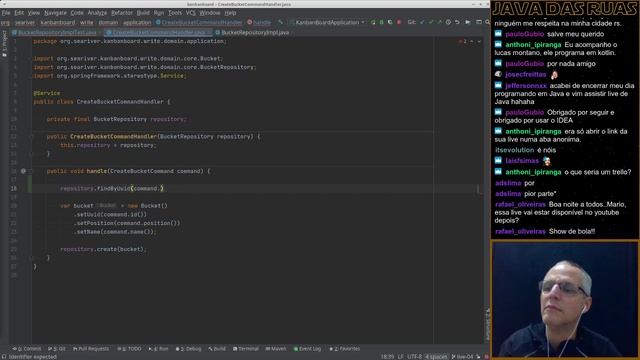The width and height of the screenshot is (640, 360).
Task: Click the 'new Bucket()' expression in code
Action: [147, 206]
